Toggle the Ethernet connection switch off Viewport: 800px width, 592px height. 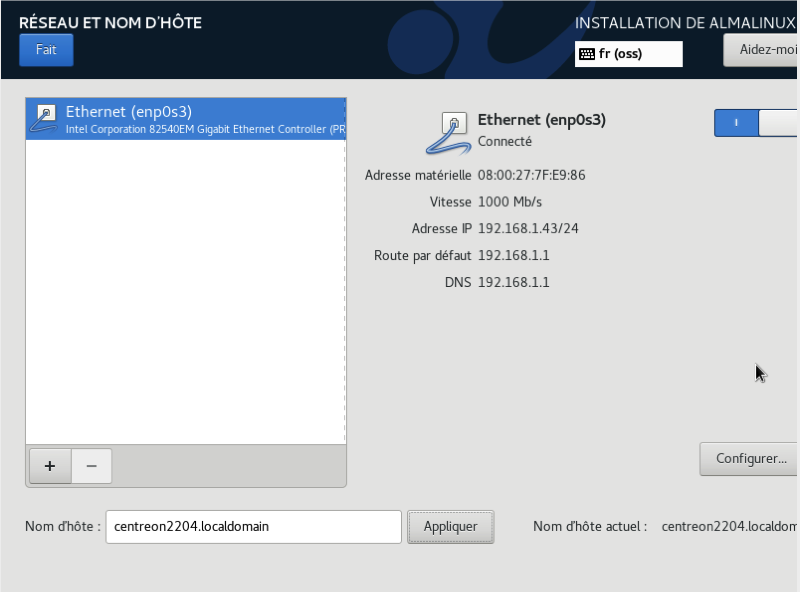pyautogui.click(x=756, y=122)
